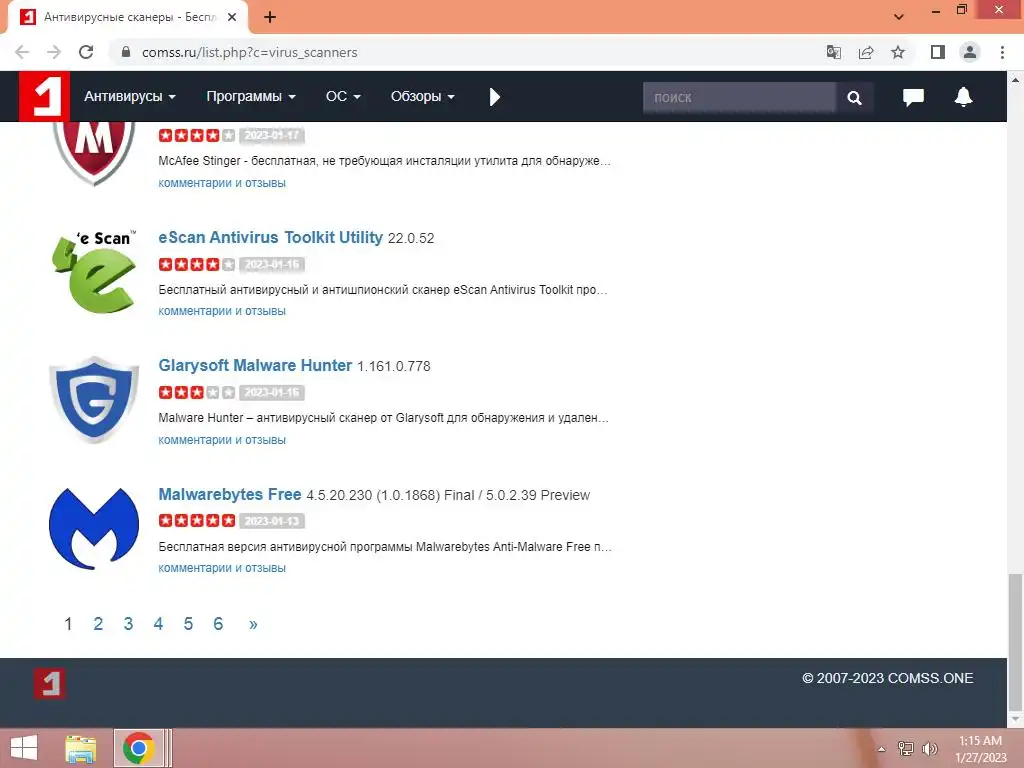Open the notifications bell icon

point(963,97)
